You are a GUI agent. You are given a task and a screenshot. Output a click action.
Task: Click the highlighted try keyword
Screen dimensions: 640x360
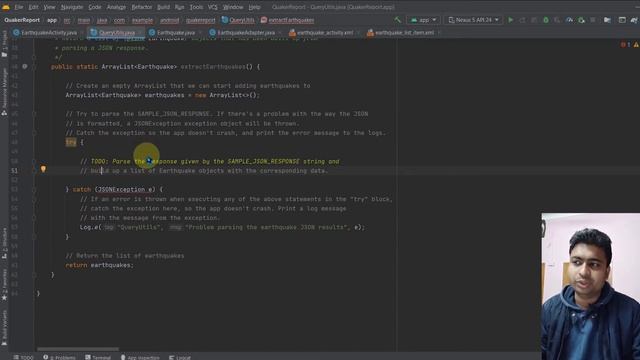tap(71, 142)
